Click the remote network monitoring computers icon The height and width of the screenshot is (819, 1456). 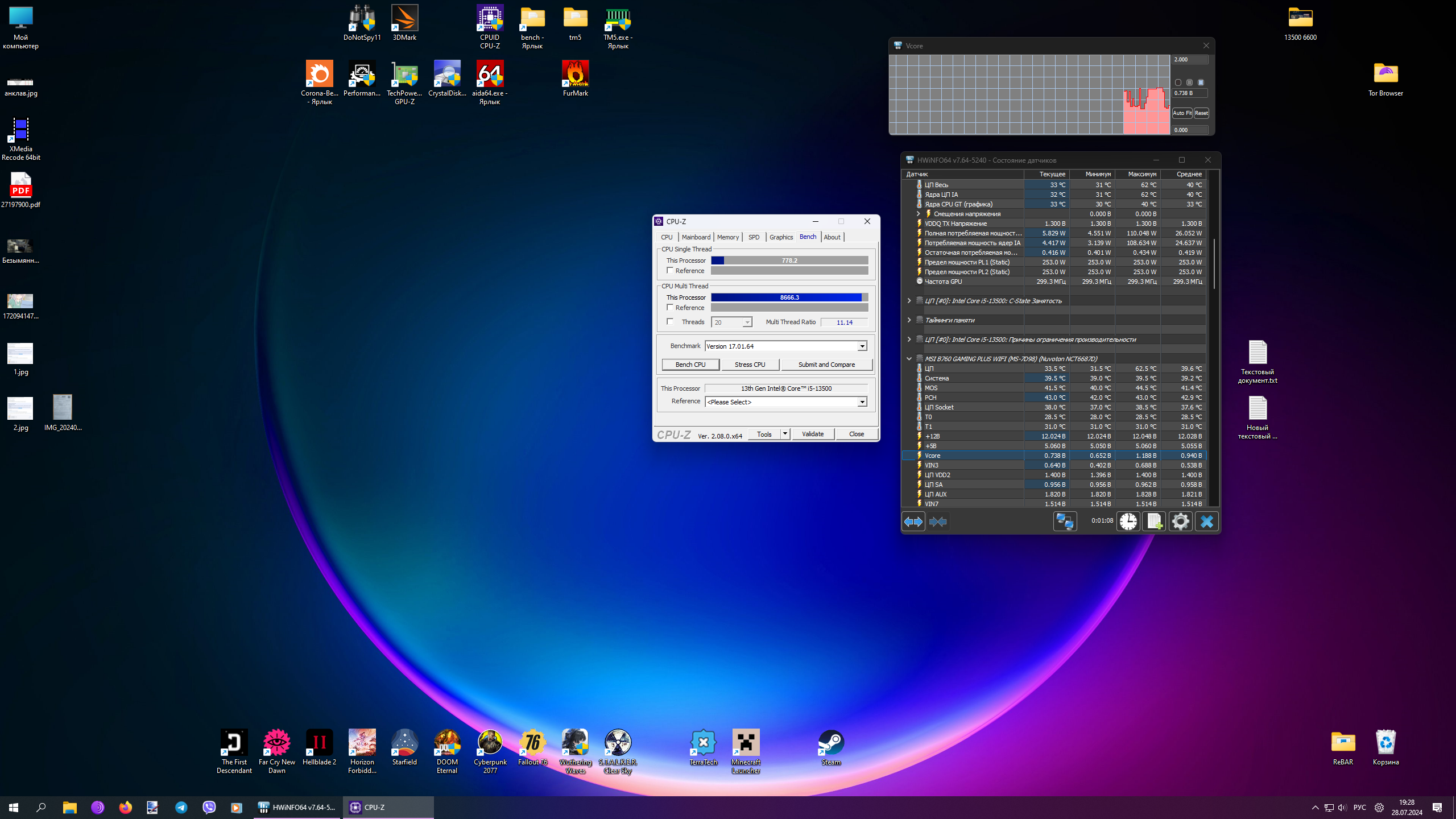pos(1065,522)
